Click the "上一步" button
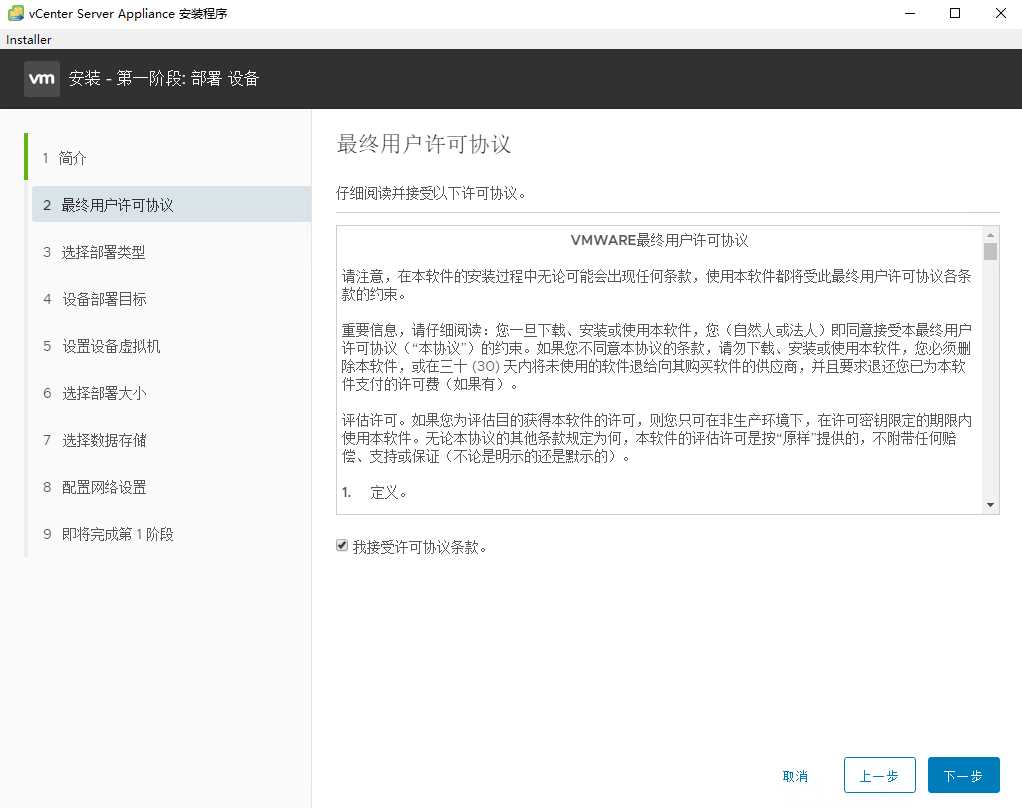The width and height of the screenshot is (1022, 808). (879, 774)
